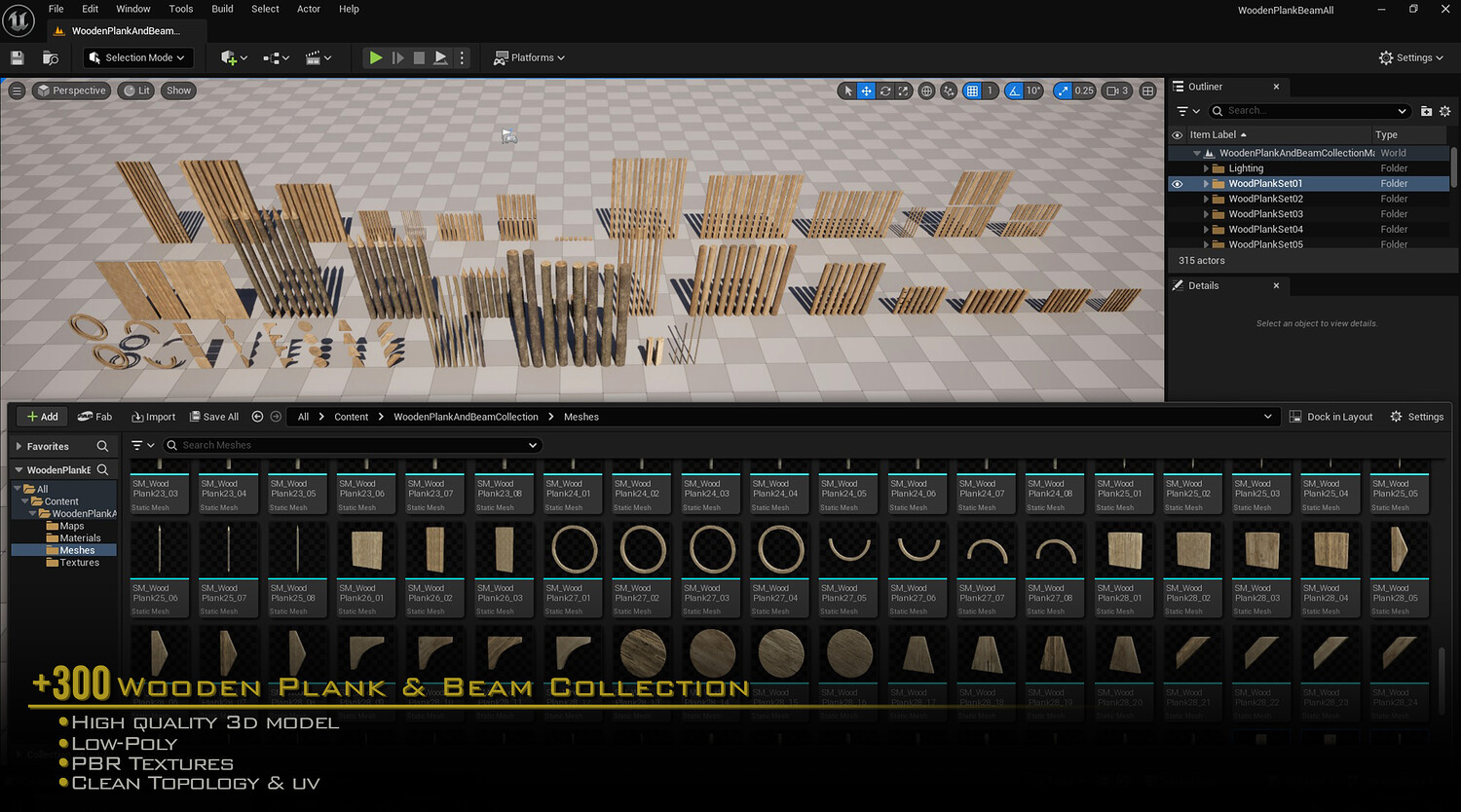Open Fab from the content browser

point(94,417)
